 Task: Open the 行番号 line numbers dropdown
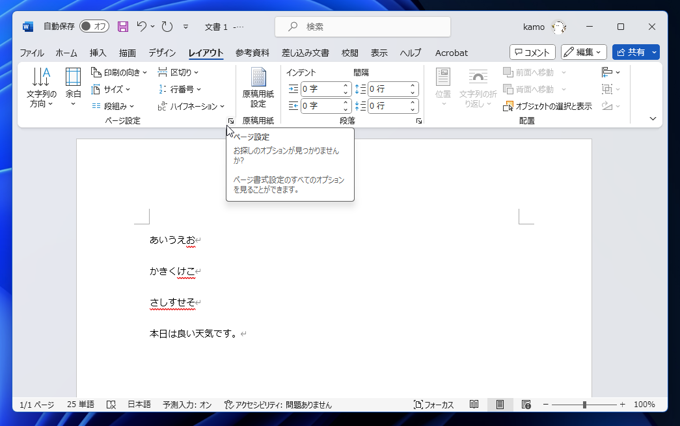[x=180, y=89]
